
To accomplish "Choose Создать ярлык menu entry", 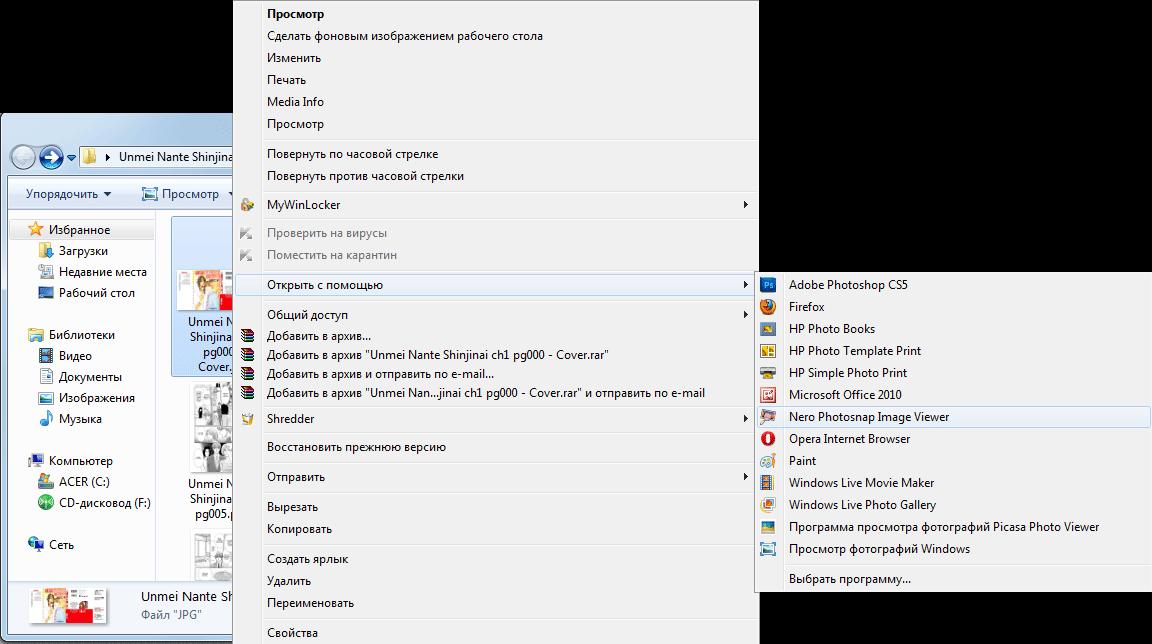I will pyautogui.click(x=496, y=559).
